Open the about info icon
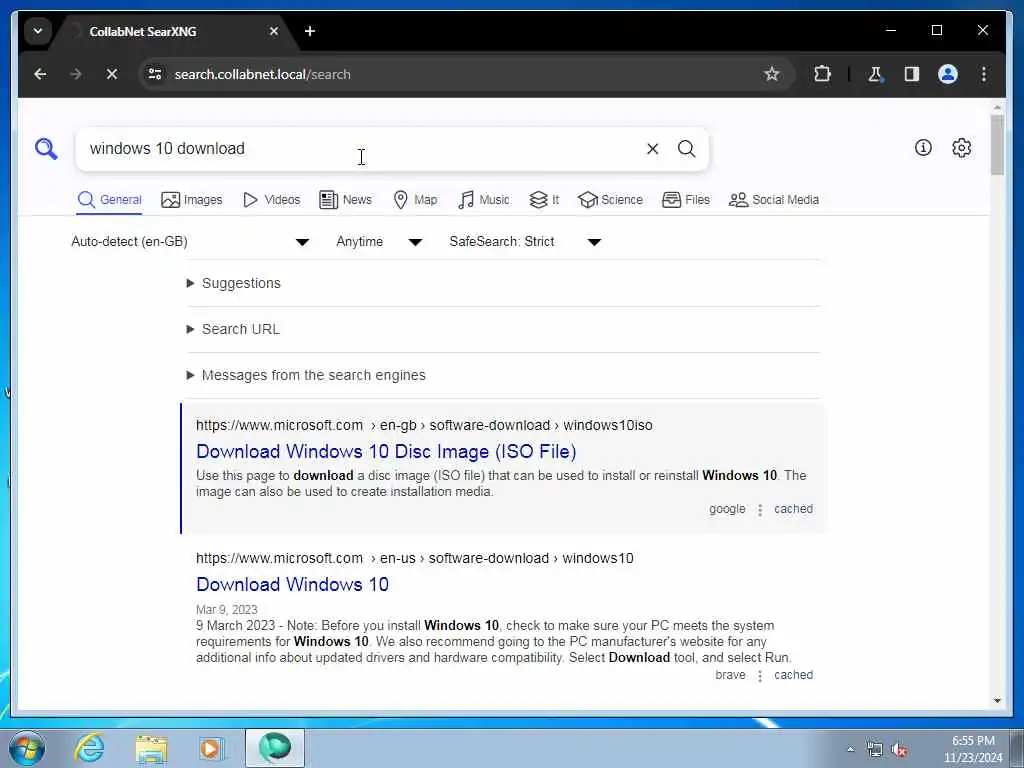This screenshot has height=768, width=1024. click(923, 148)
